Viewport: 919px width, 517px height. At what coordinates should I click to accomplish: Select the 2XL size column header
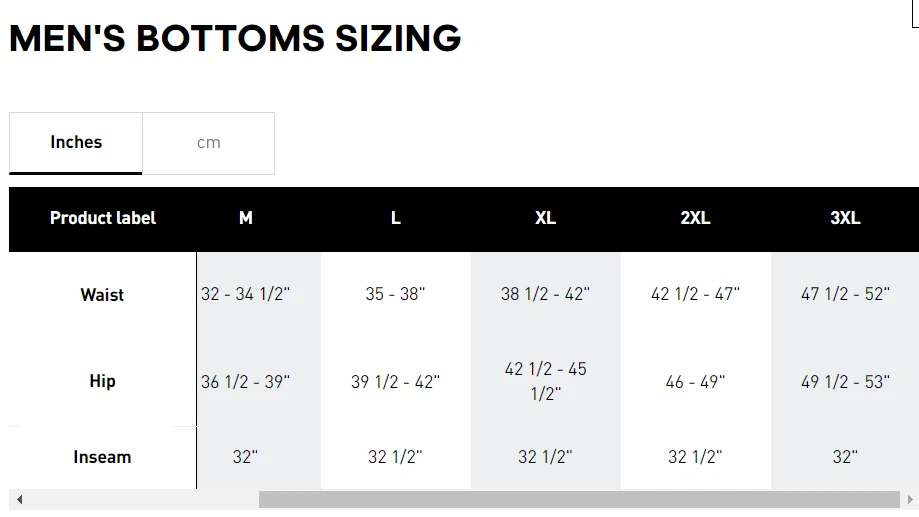695,218
